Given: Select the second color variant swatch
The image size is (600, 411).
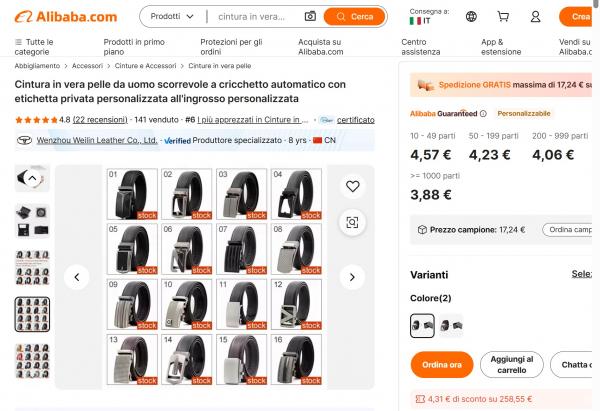Looking at the screenshot, I should point(451,325).
